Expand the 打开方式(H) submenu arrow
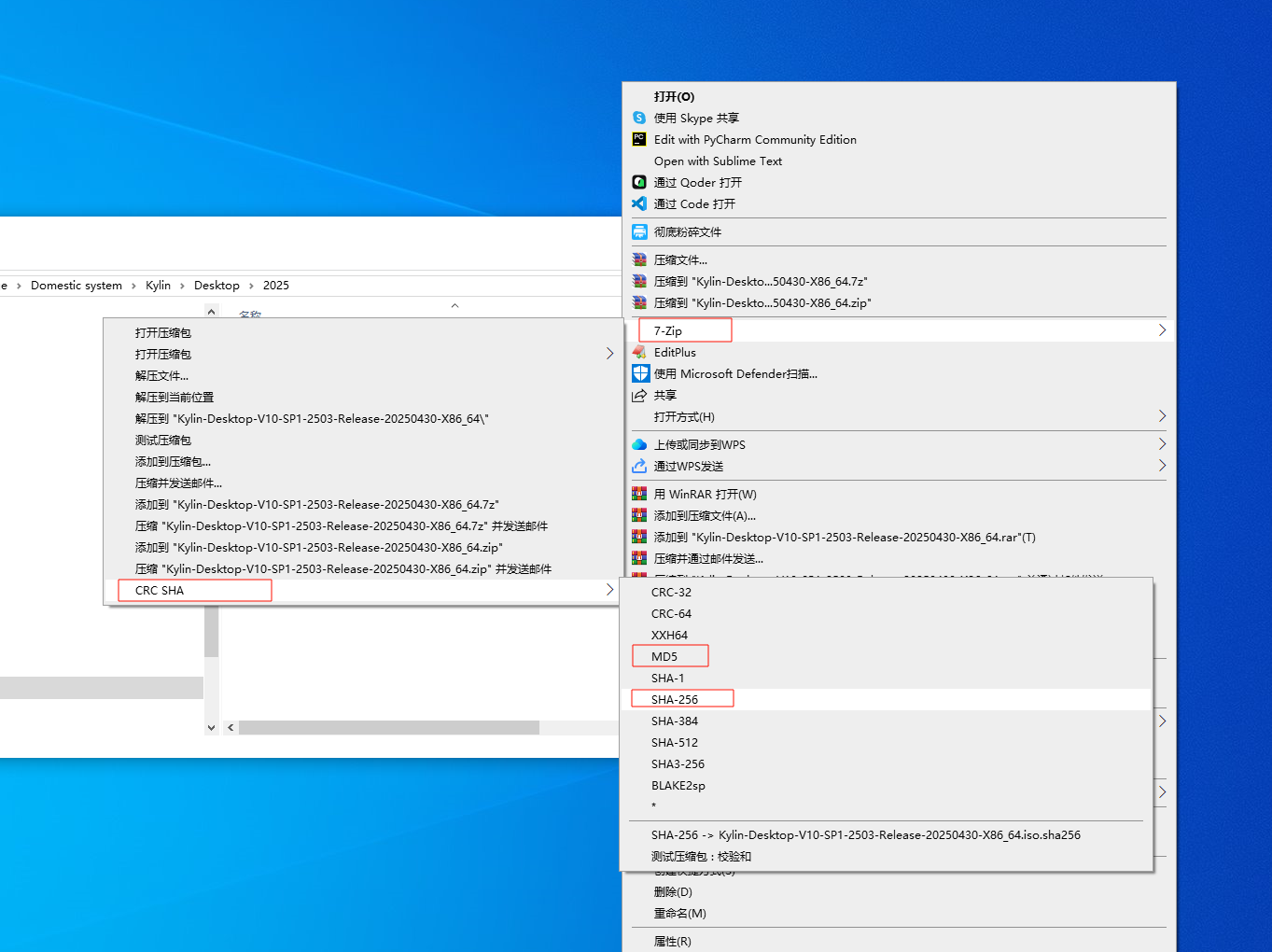Viewport: 1272px width, 952px height. (x=1161, y=416)
